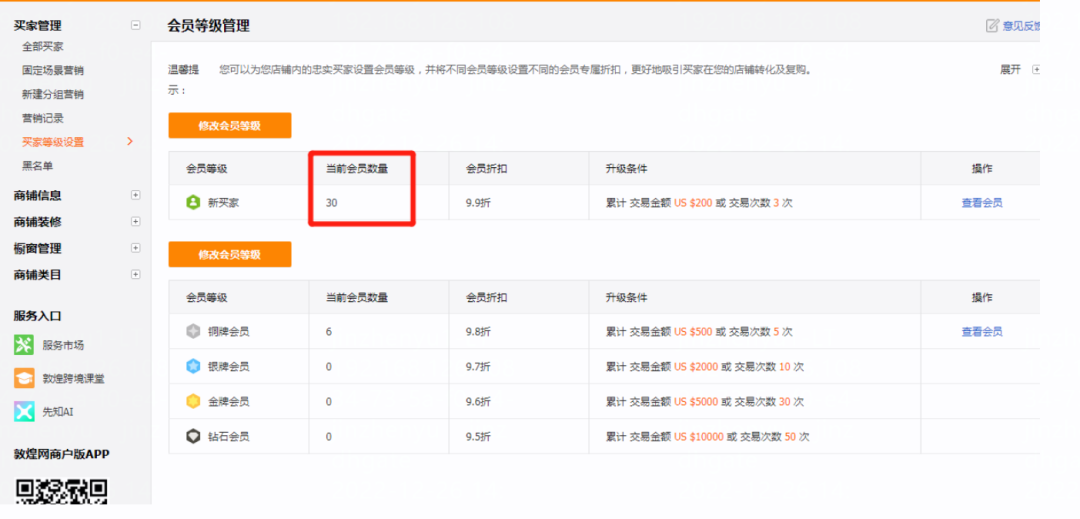Screen dimensions: 1080x519
Task: Click the 银牌会员 badge icon
Action: [x=193, y=366]
